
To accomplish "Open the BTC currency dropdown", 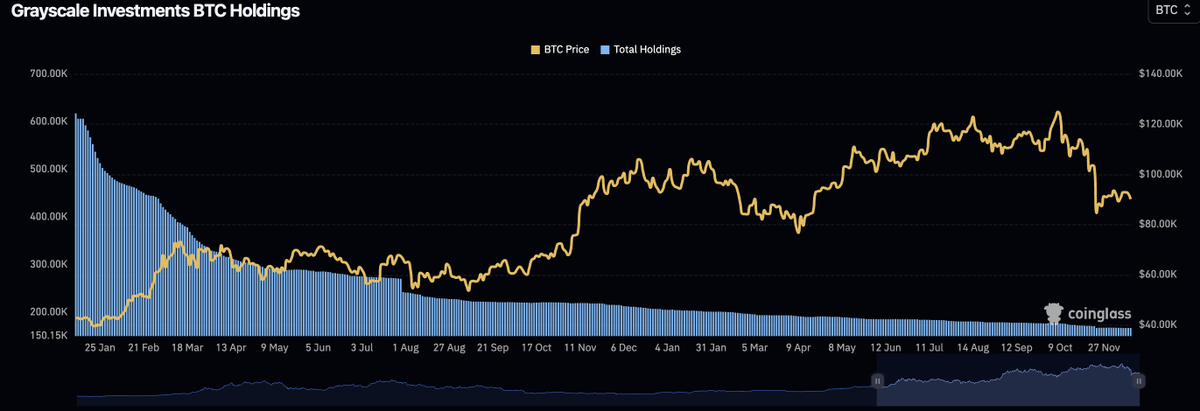I will (1174, 10).
